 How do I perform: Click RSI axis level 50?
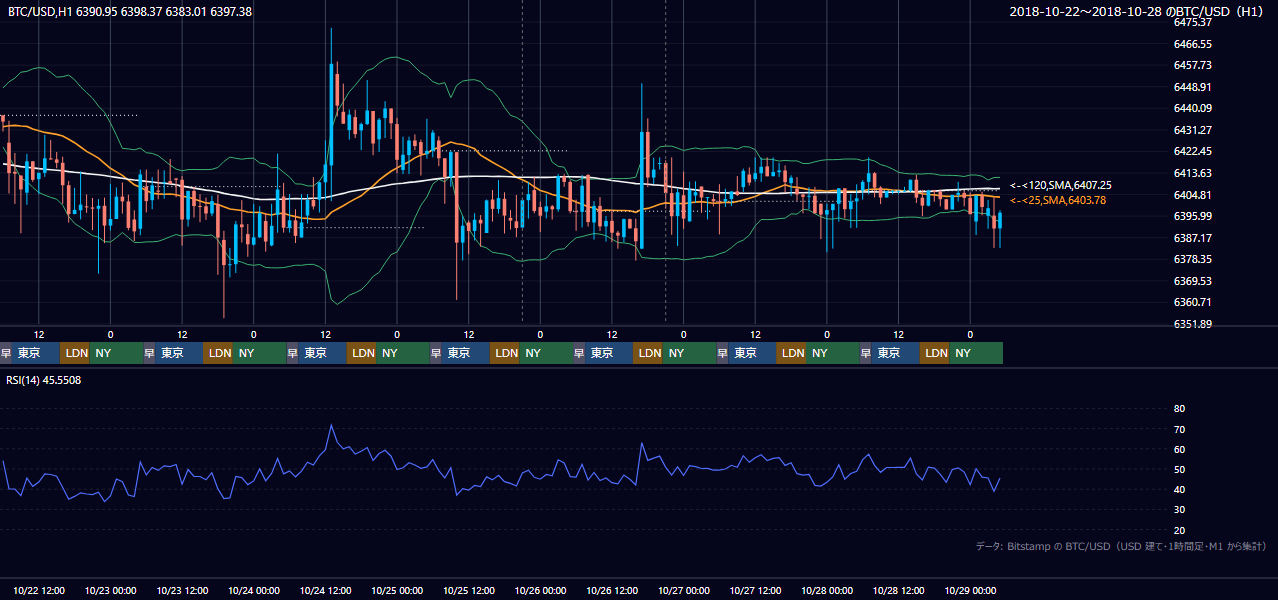click(x=1179, y=469)
